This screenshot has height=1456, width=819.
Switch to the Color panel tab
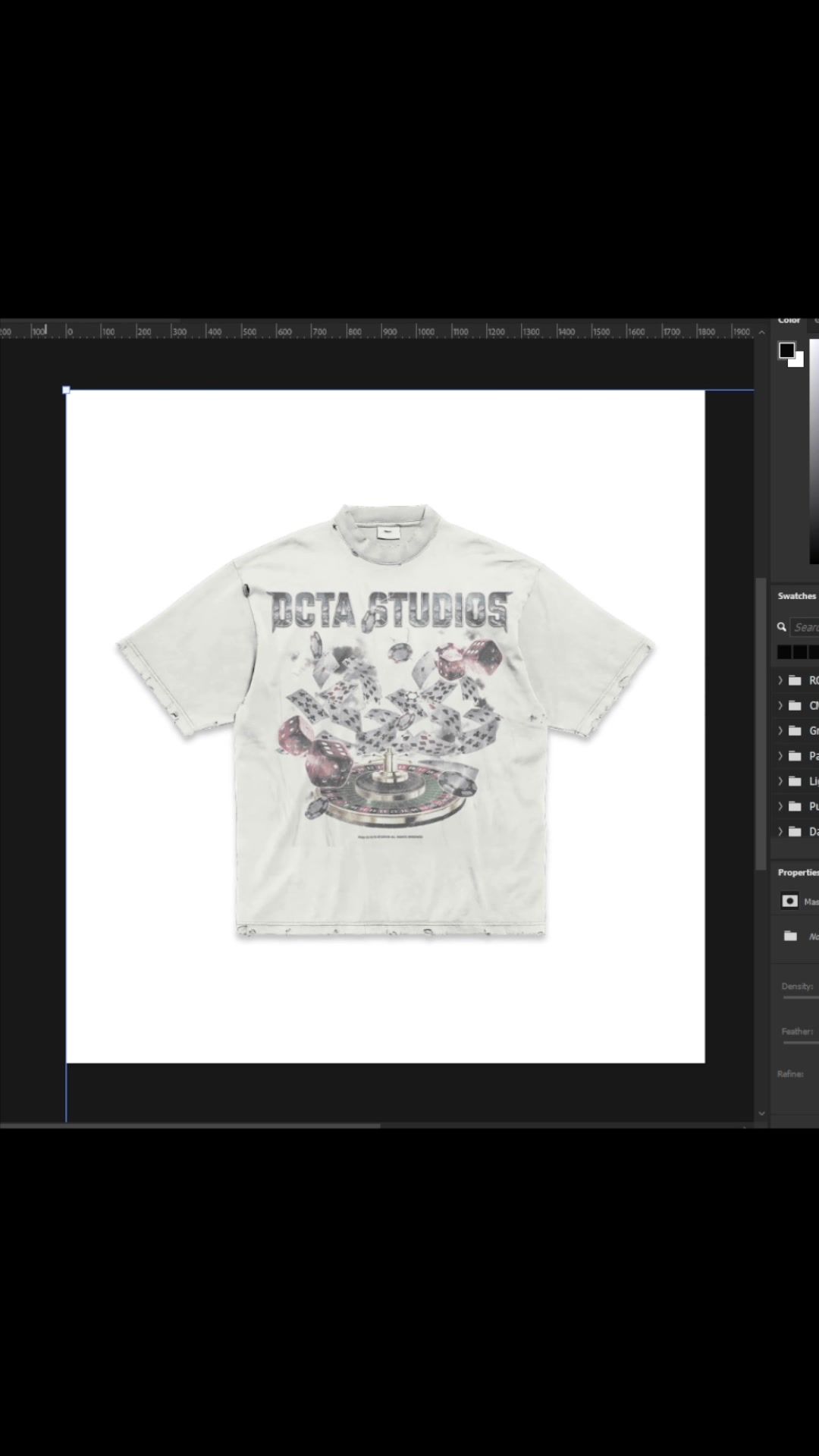click(x=789, y=321)
